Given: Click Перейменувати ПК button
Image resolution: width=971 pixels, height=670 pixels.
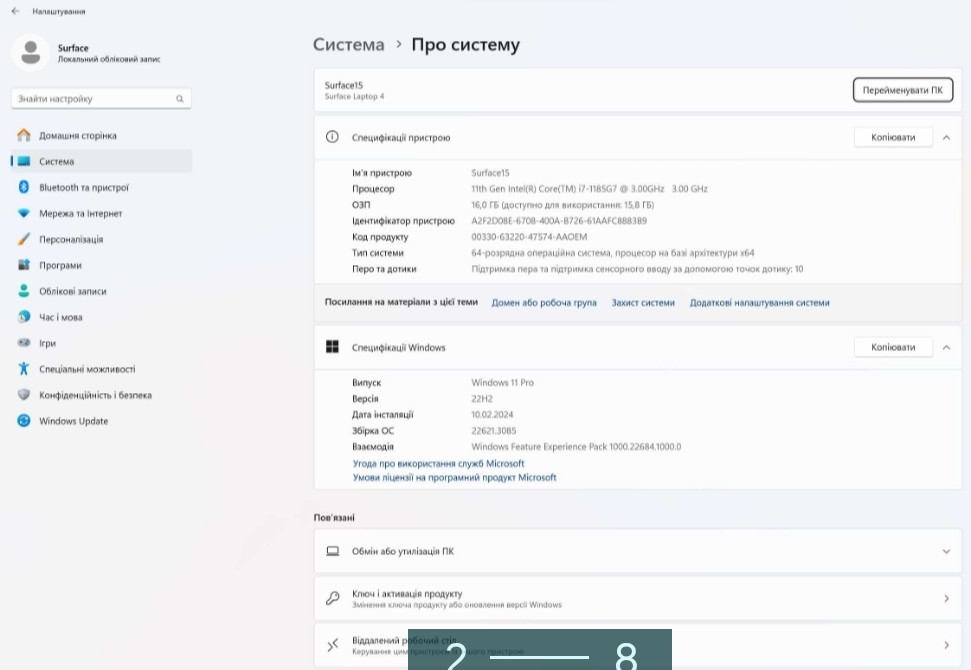Looking at the screenshot, I should tap(902, 89).
